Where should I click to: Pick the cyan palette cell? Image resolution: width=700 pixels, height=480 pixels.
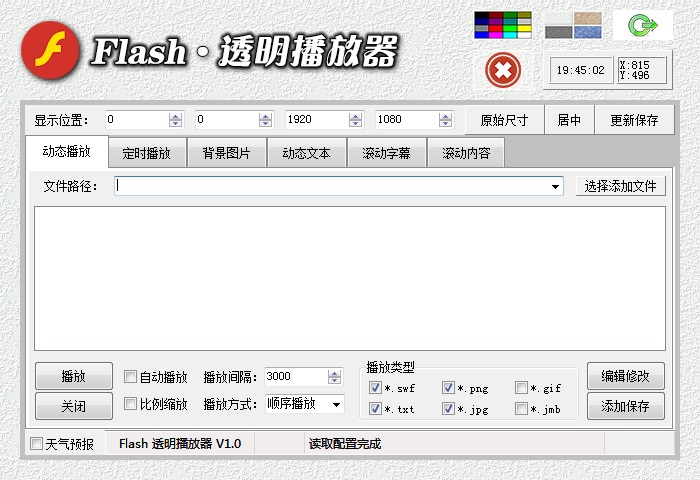pyautogui.click(x=510, y=35)
